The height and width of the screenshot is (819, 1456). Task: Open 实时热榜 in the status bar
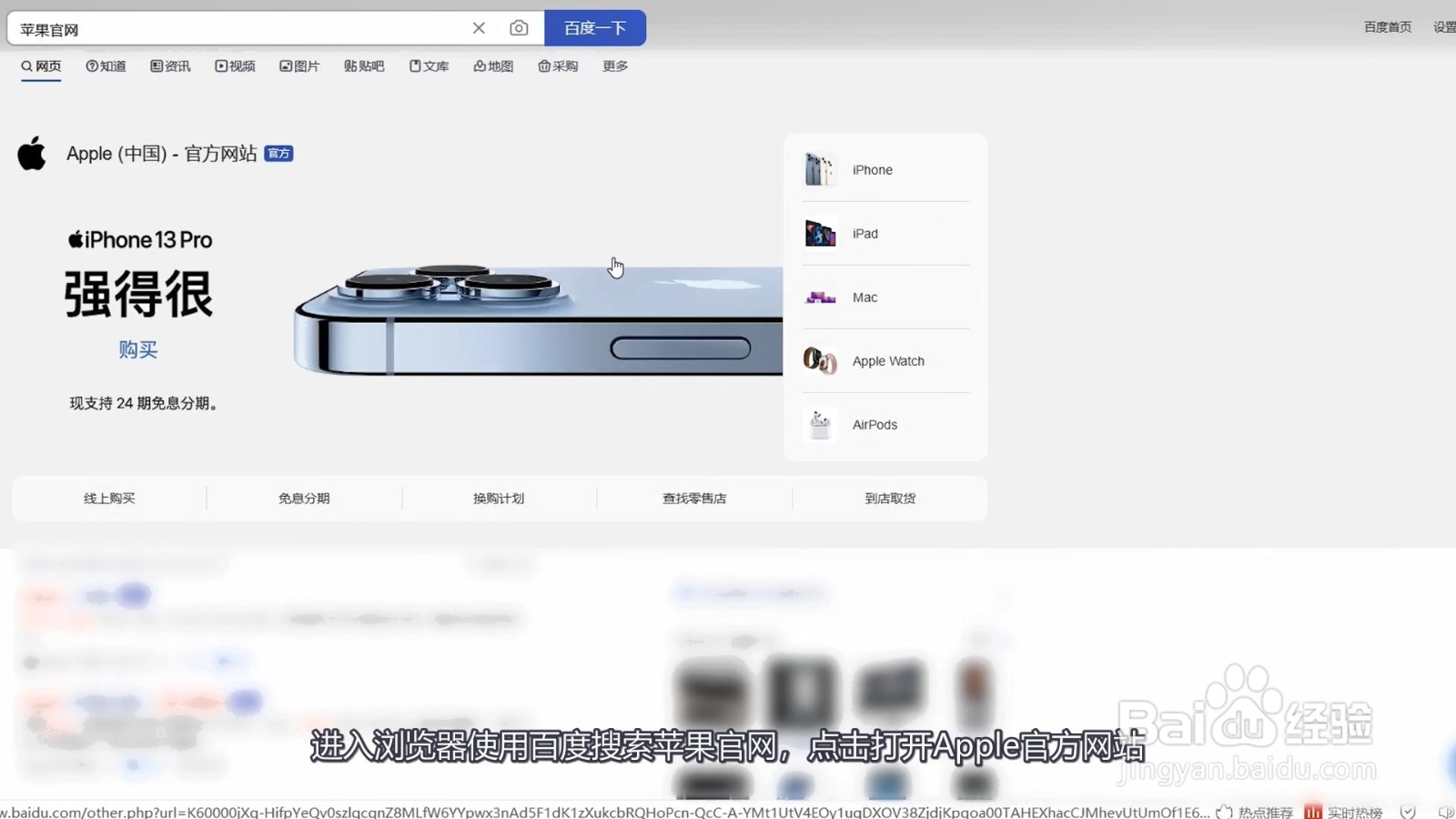[x=1344, y=812]
